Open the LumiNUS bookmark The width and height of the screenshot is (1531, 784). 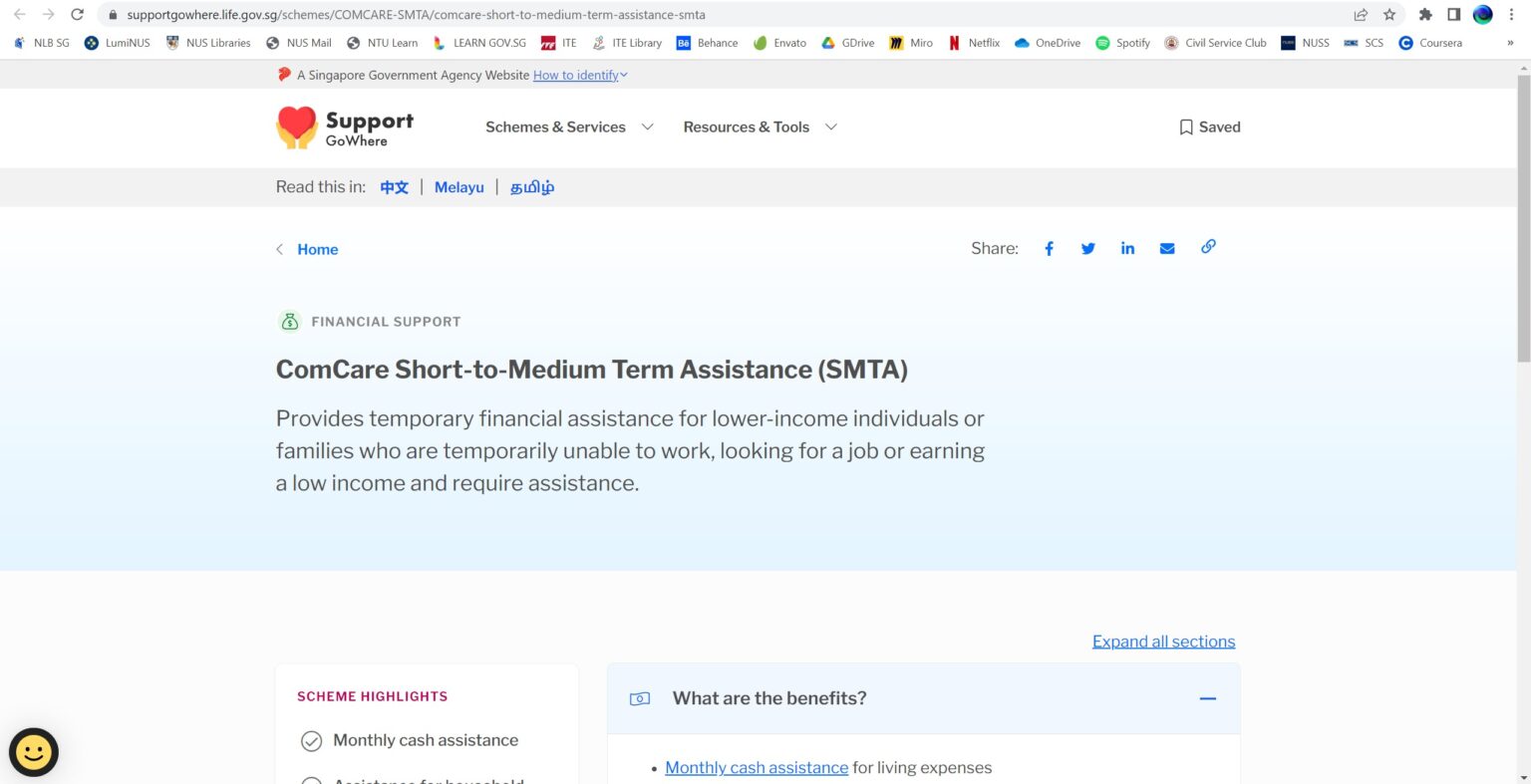pyautogui.click(x=118, y=43)
